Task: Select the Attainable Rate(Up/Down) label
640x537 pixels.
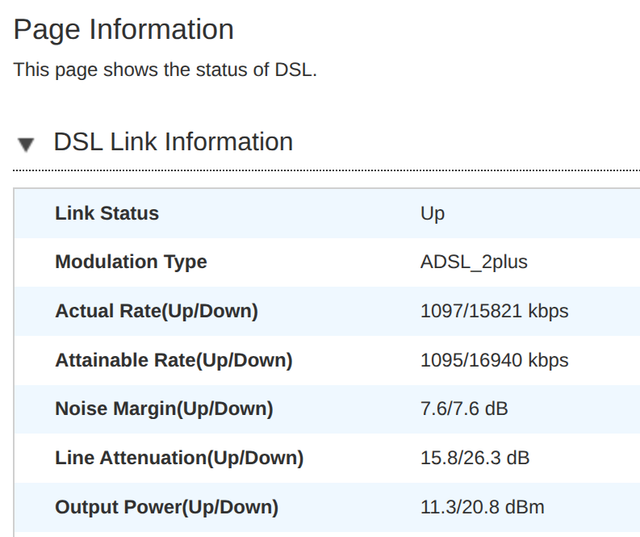Action: click(x=174, y=360)
